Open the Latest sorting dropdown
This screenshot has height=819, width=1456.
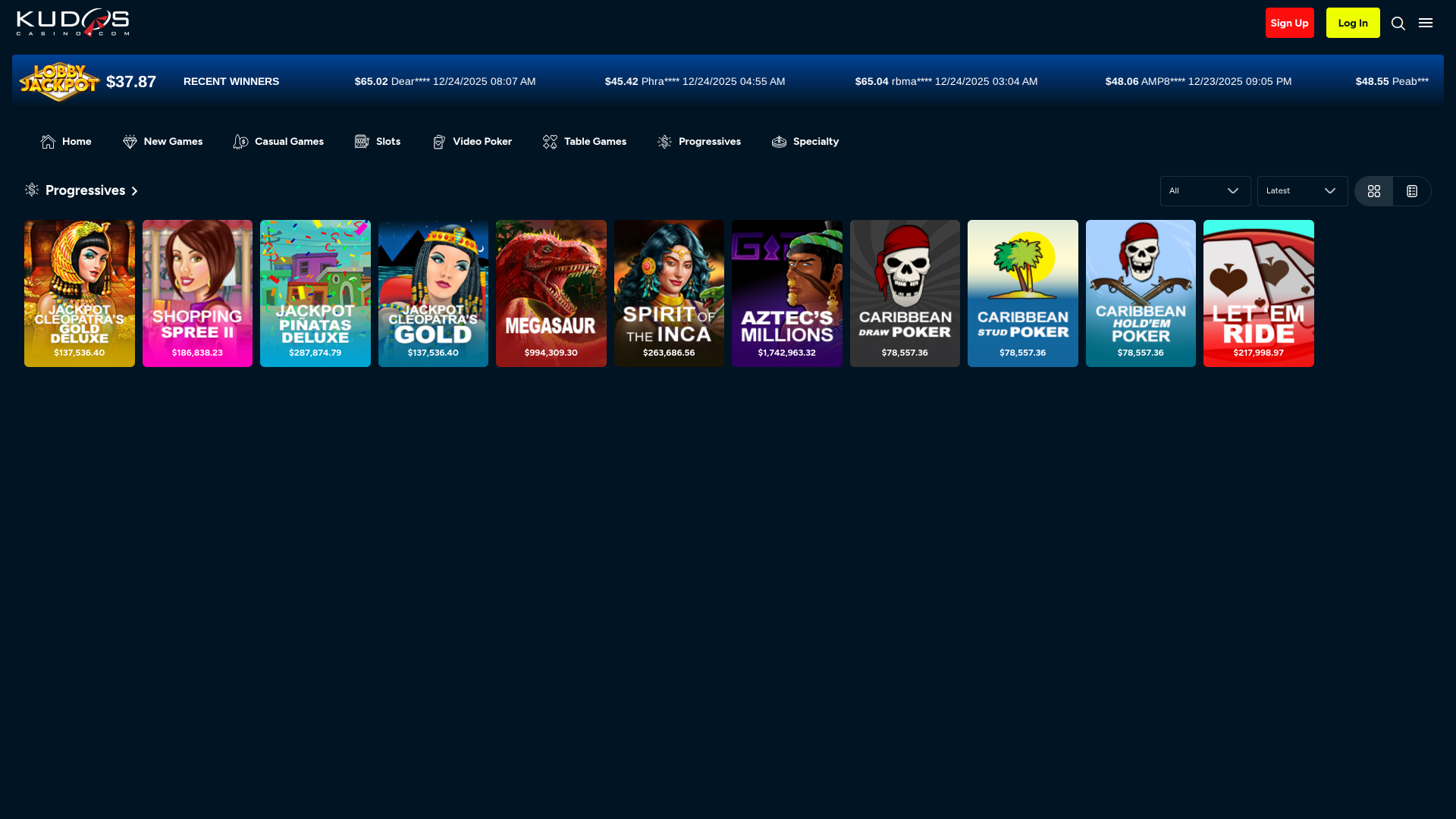[1302, 190]
